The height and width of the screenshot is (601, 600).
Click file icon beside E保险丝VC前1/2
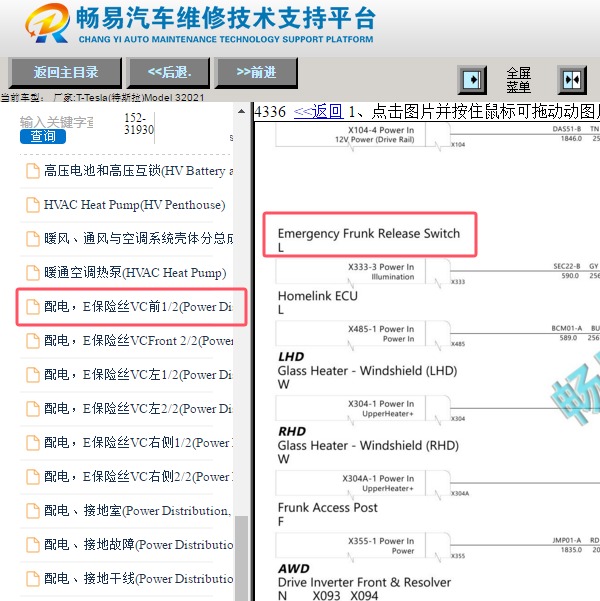33,307
